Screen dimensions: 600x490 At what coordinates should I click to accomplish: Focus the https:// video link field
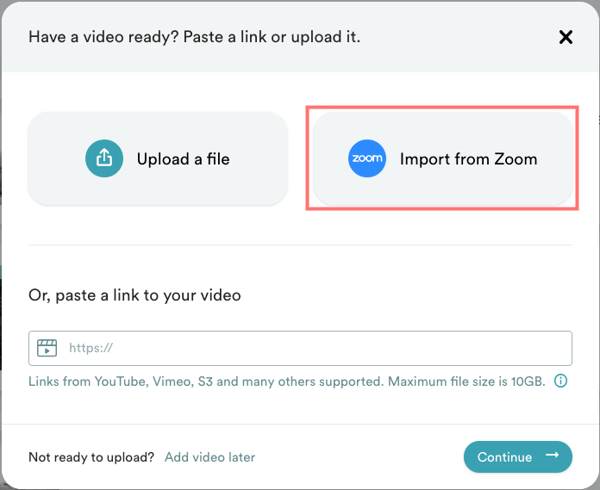coord(300,348)
